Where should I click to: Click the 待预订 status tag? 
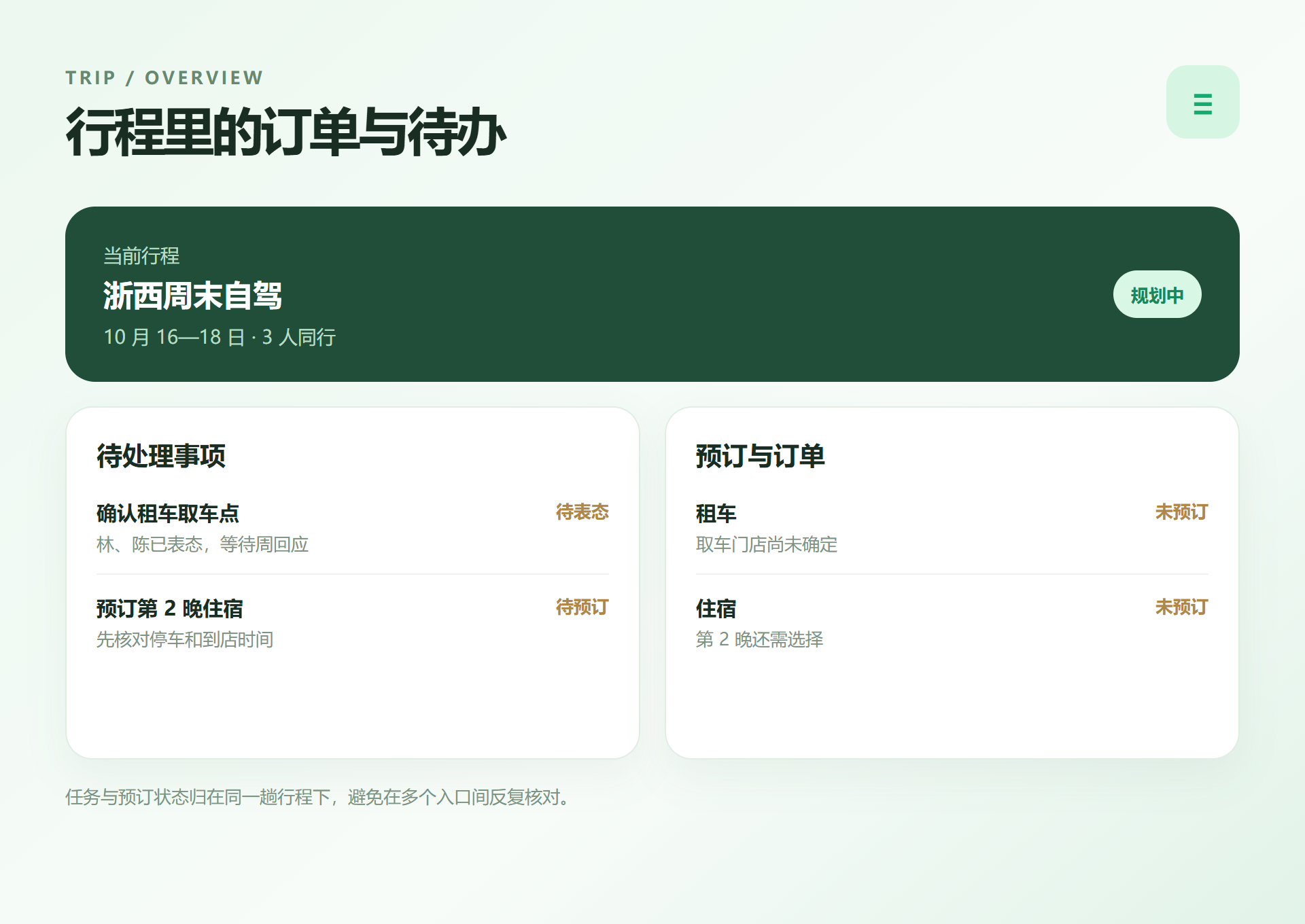pos(582,607)
